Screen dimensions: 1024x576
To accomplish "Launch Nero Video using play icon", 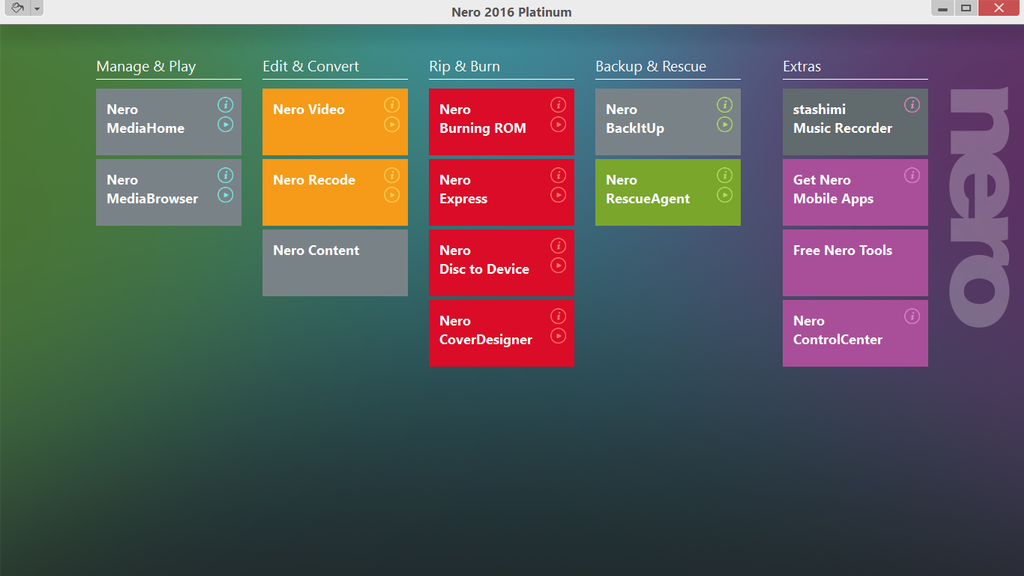I will (x=392, y=124).
